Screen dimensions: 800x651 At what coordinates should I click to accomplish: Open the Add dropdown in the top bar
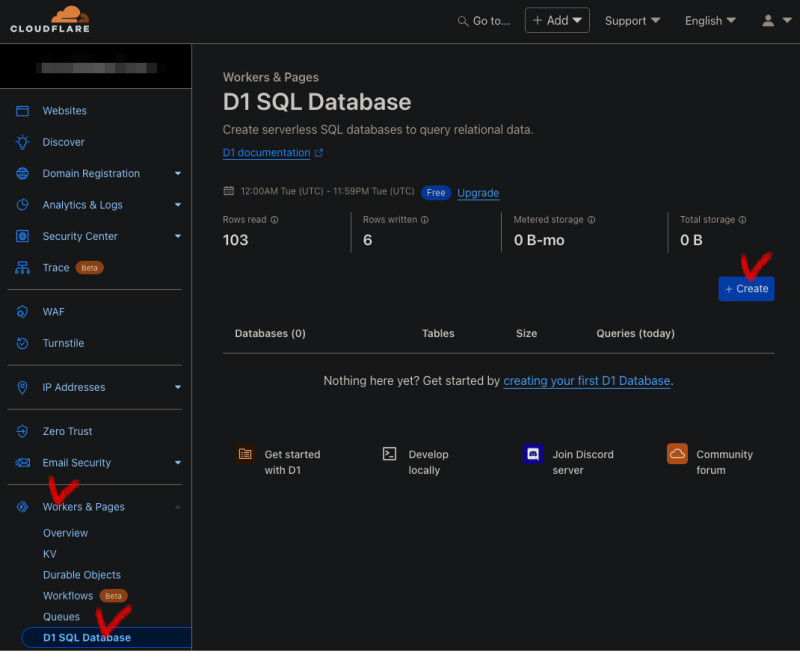coord(556,19)
